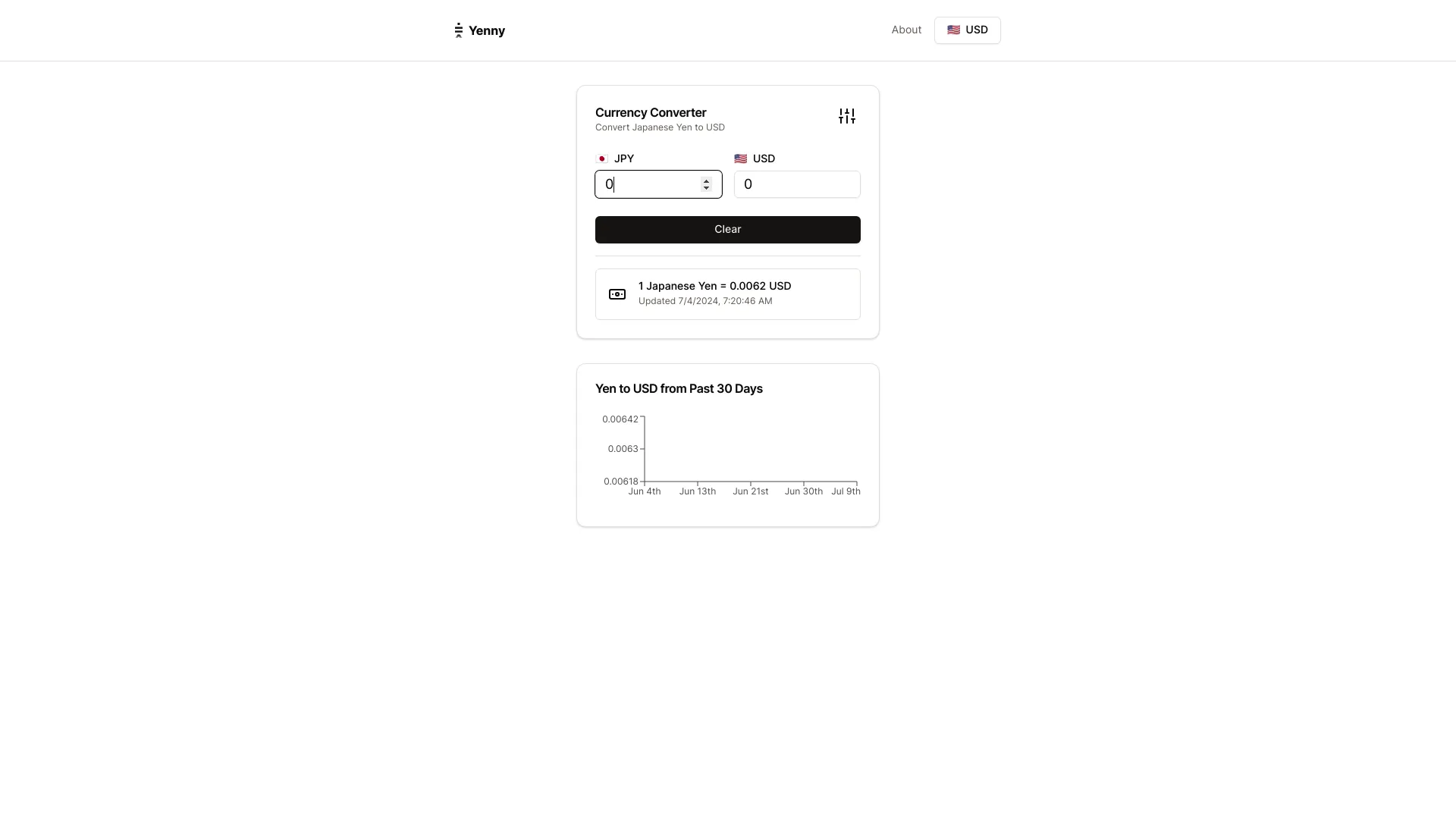Click the Clear button to reset fields

pyautogui.click(x=728, y=229)
